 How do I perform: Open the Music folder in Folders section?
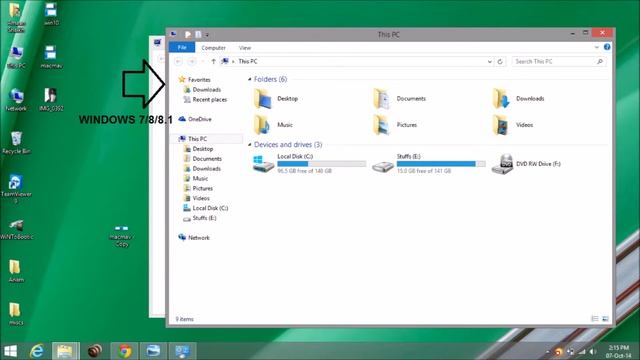point(263,125)
